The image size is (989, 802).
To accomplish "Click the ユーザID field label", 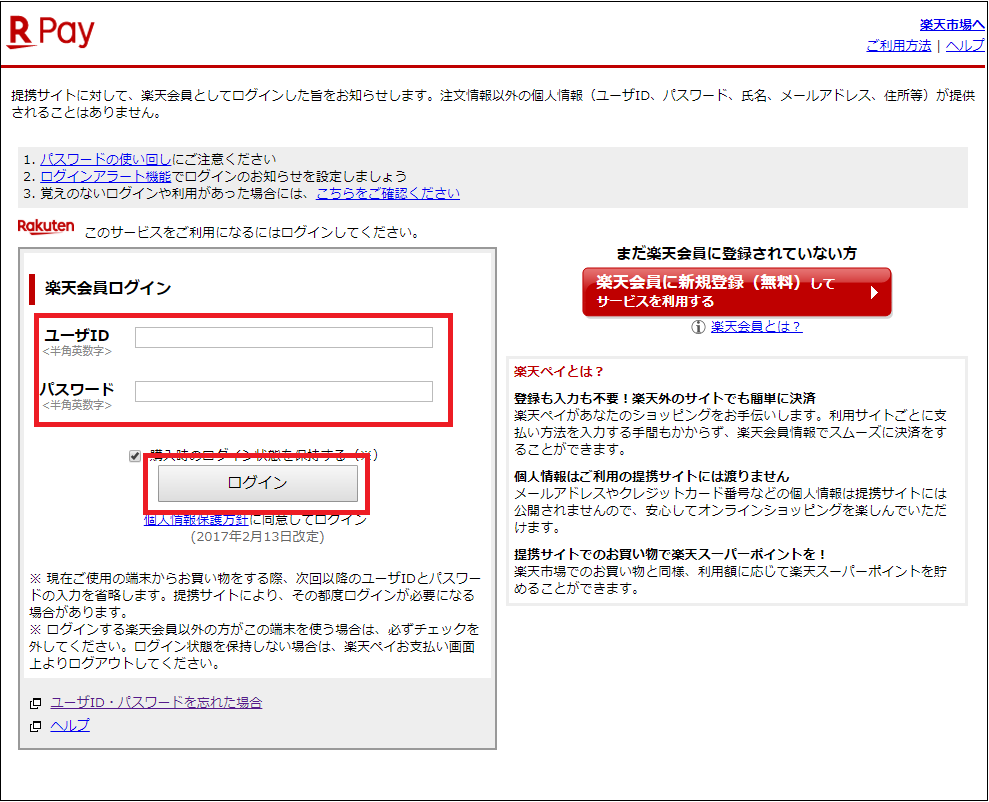I will point(77,335).
